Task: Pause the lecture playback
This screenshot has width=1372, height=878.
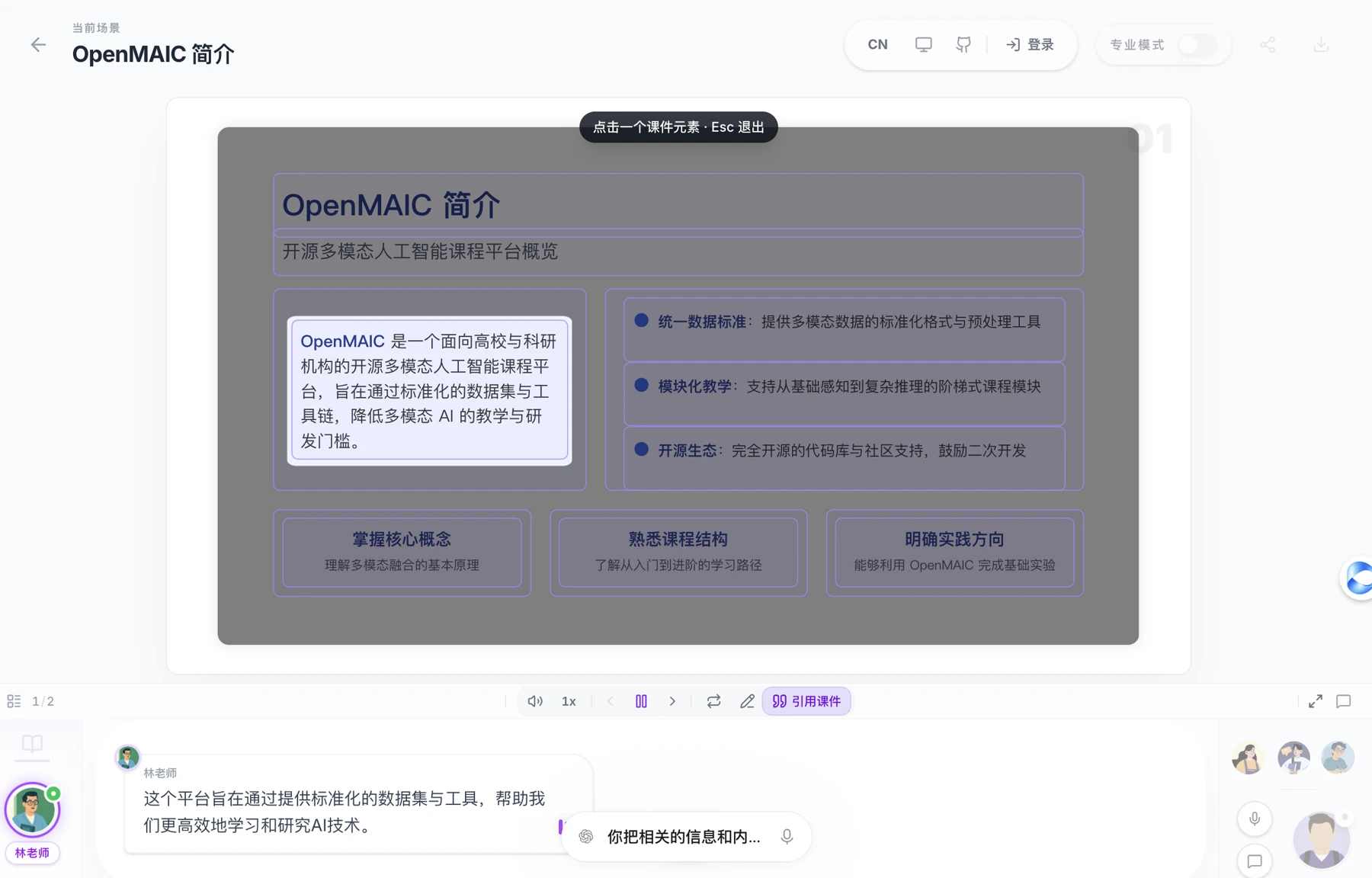Action: coord(641,701)
